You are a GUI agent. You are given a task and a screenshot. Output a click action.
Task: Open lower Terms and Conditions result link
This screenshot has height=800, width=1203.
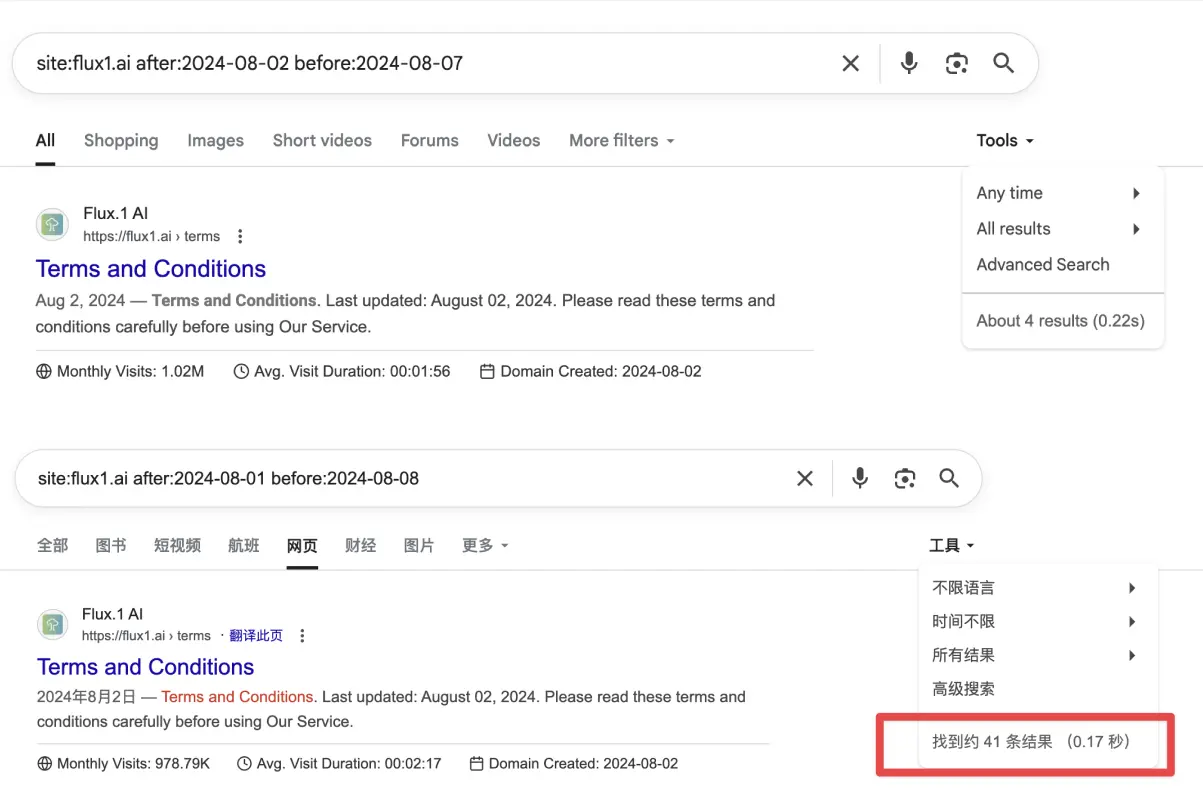click(146, 667)
